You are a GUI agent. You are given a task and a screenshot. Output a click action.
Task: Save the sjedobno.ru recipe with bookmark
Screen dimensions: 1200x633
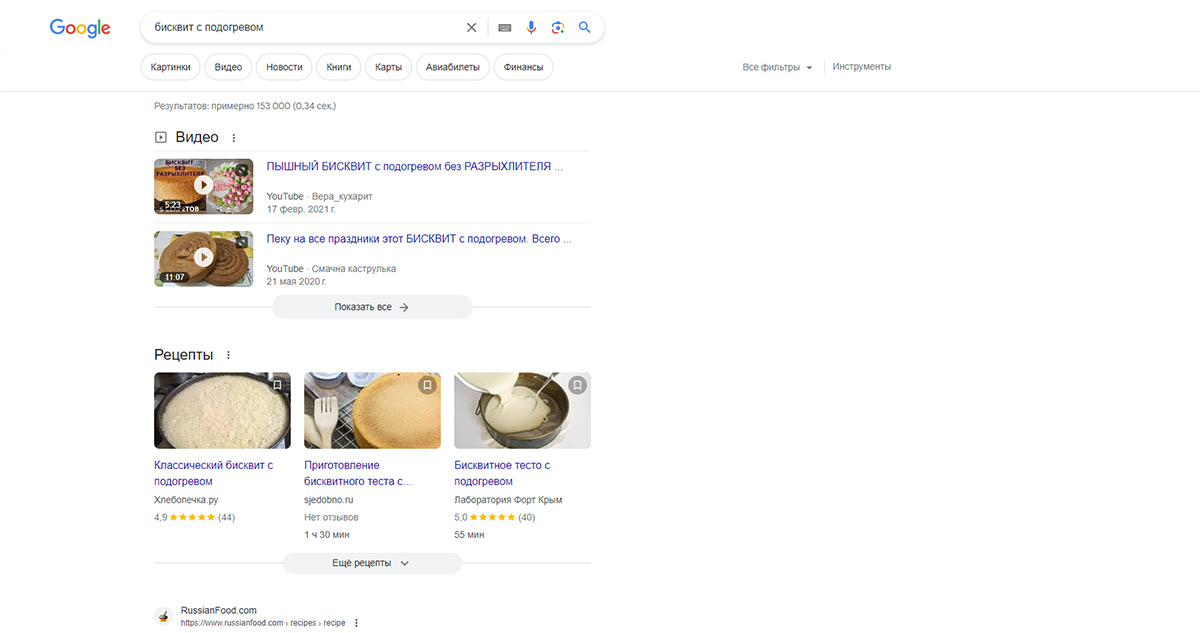point(427,385)
